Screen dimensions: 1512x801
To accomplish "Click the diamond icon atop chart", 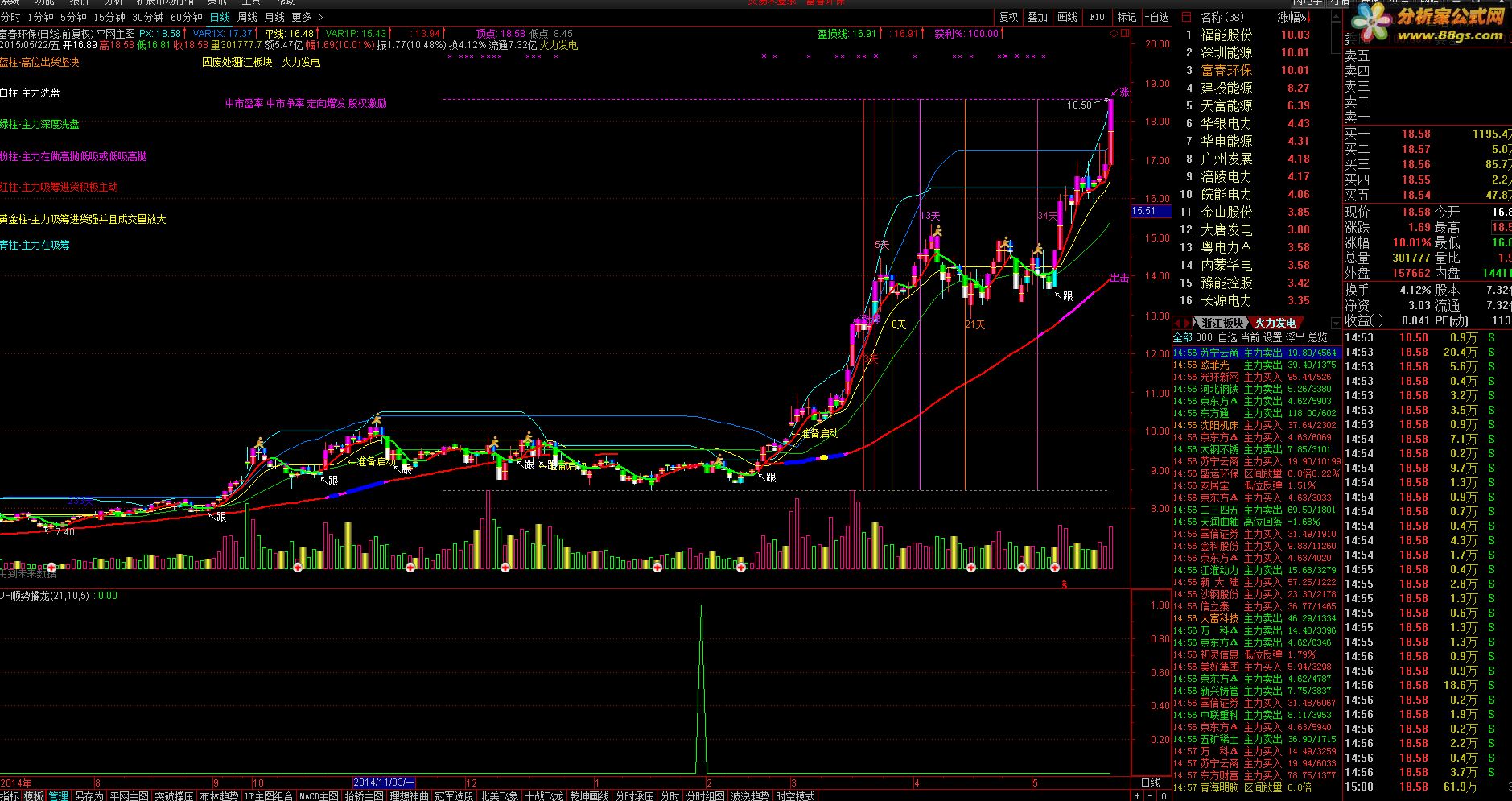I will 1113,34.
